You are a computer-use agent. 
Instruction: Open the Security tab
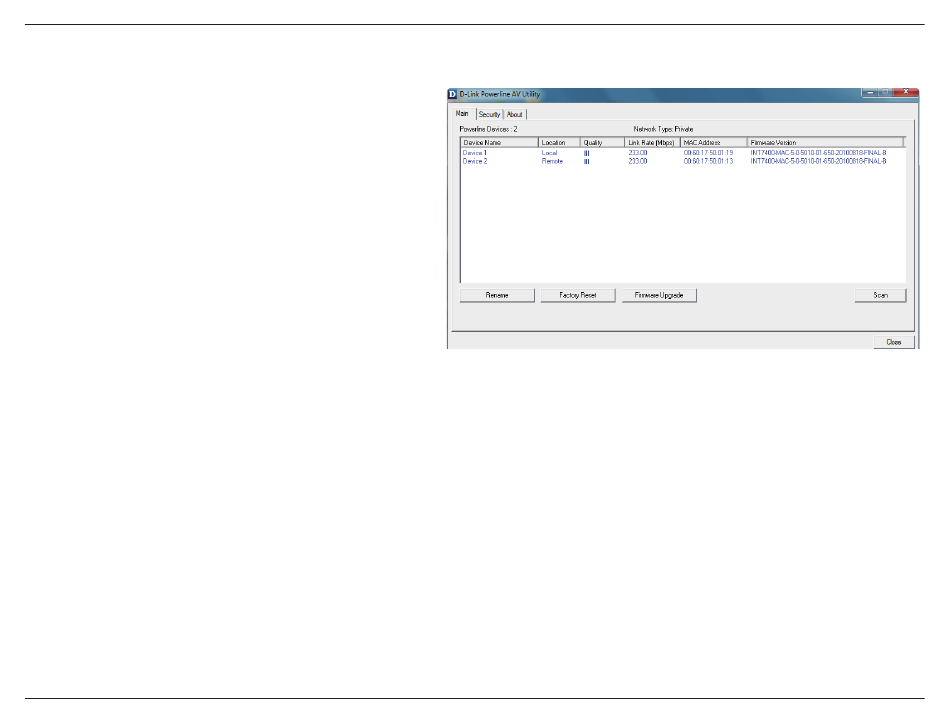click(x=490, y=114)
